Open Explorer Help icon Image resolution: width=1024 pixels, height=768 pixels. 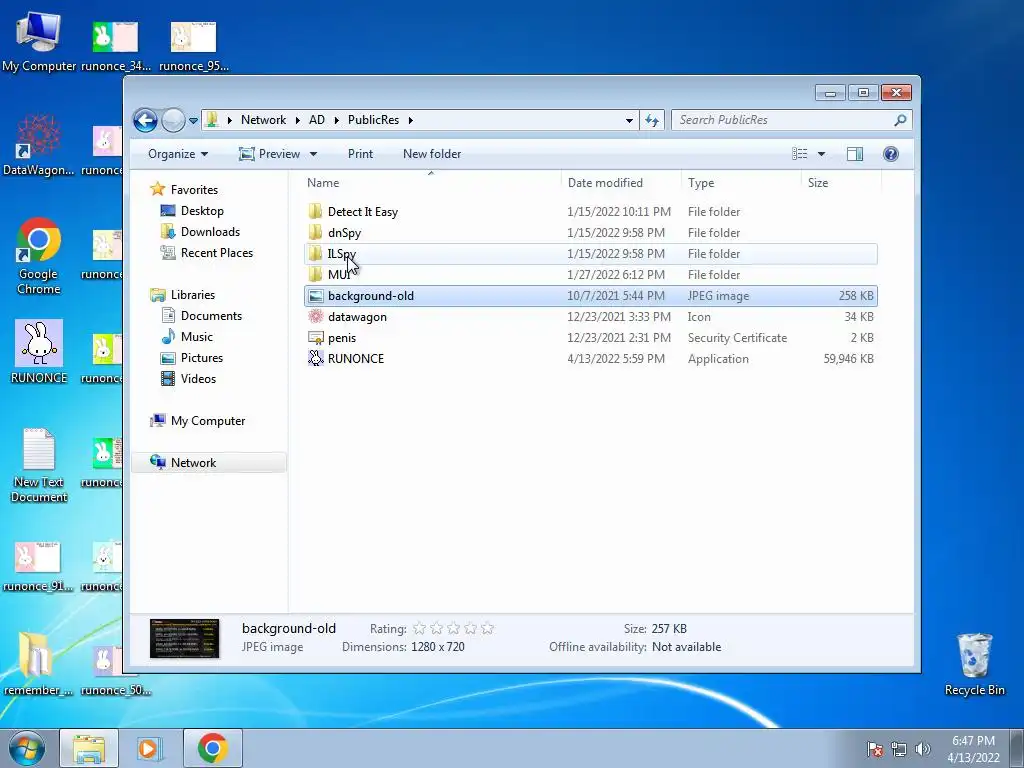(x=891, y=154)
